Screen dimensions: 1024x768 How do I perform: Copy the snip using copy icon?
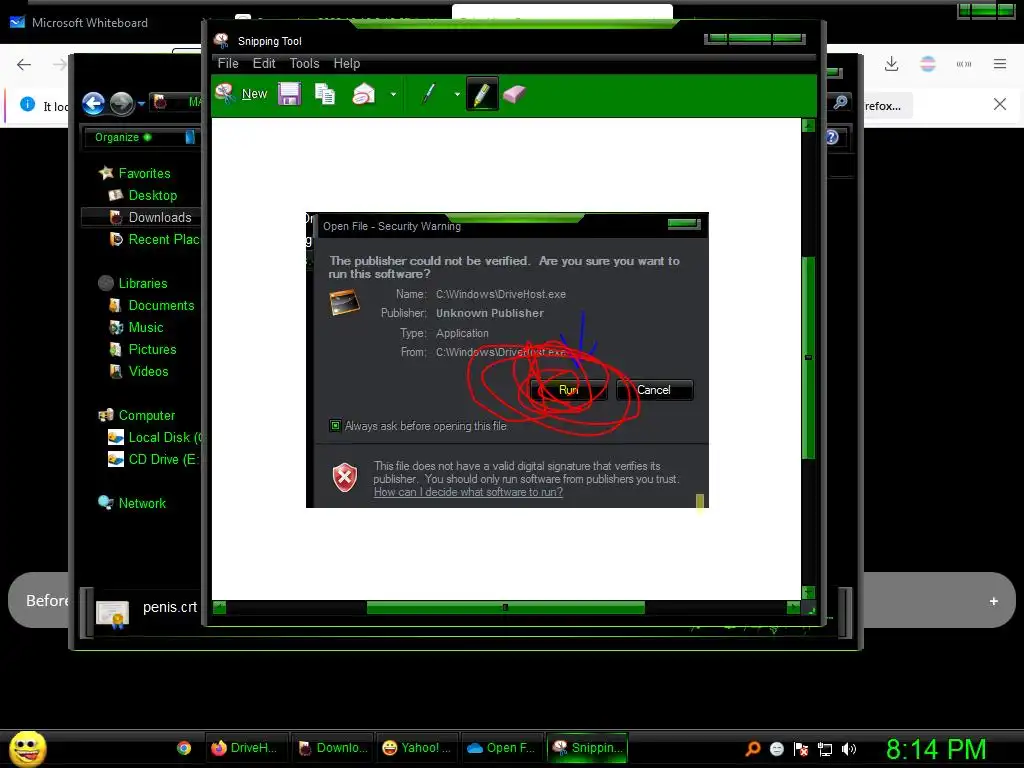325,94
